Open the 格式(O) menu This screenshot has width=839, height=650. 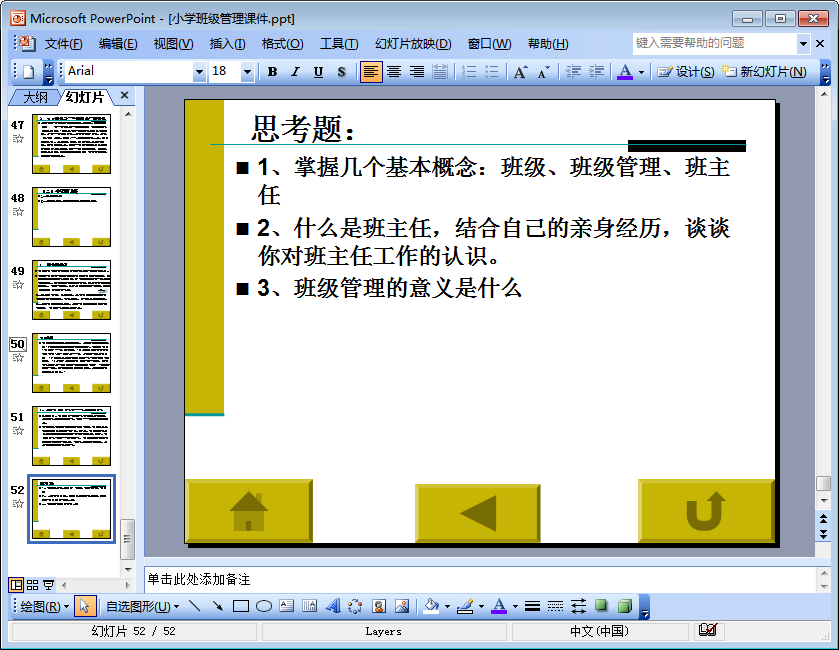[283, 44]
